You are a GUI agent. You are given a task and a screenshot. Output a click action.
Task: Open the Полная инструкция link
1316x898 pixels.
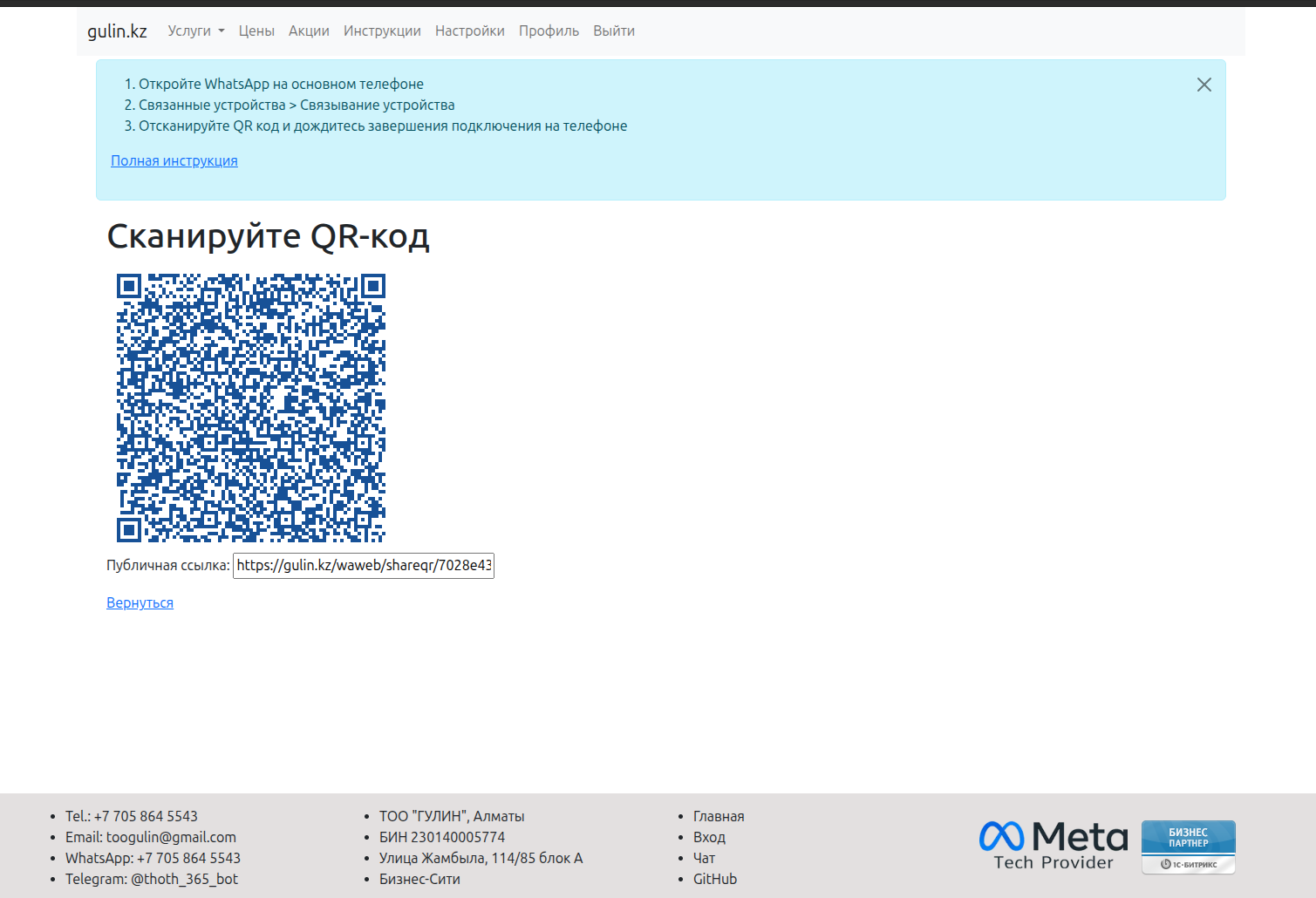click(174, 160)
